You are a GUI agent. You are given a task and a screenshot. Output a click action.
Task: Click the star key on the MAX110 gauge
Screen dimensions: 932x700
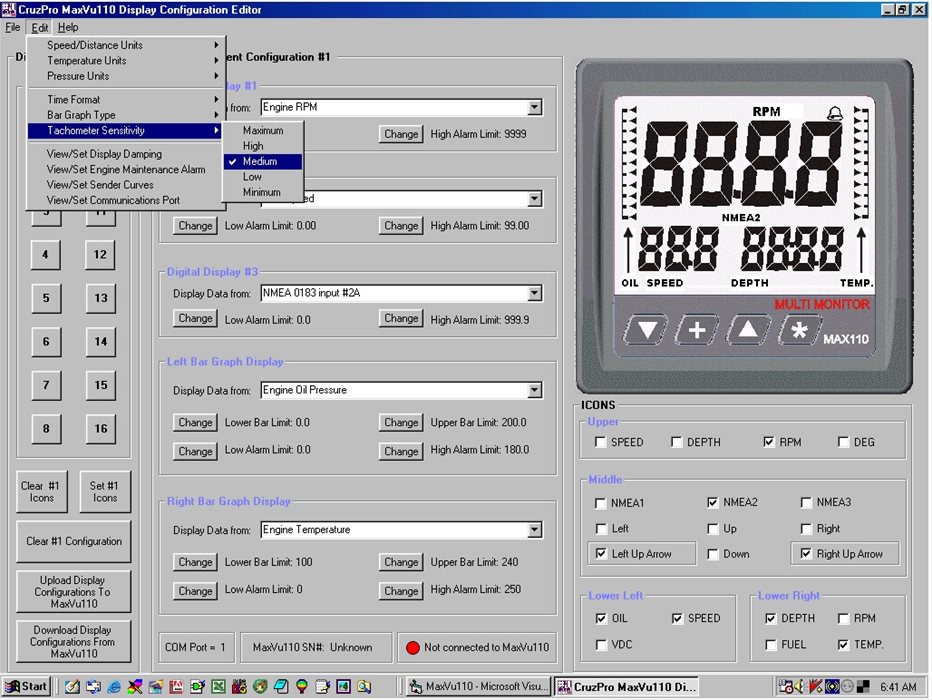pyautogui.click(x=799, y=329)
